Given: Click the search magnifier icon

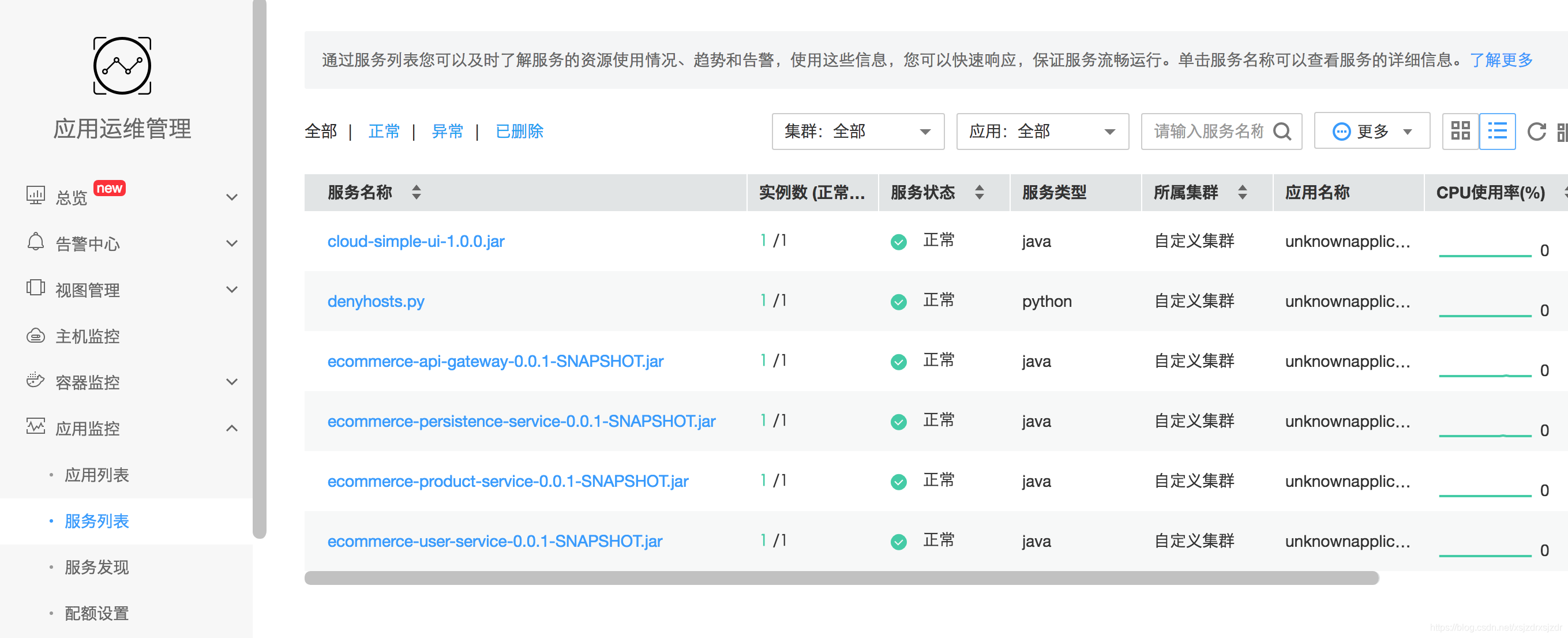Looking at the screenshot, I should tap(1282, 131).
